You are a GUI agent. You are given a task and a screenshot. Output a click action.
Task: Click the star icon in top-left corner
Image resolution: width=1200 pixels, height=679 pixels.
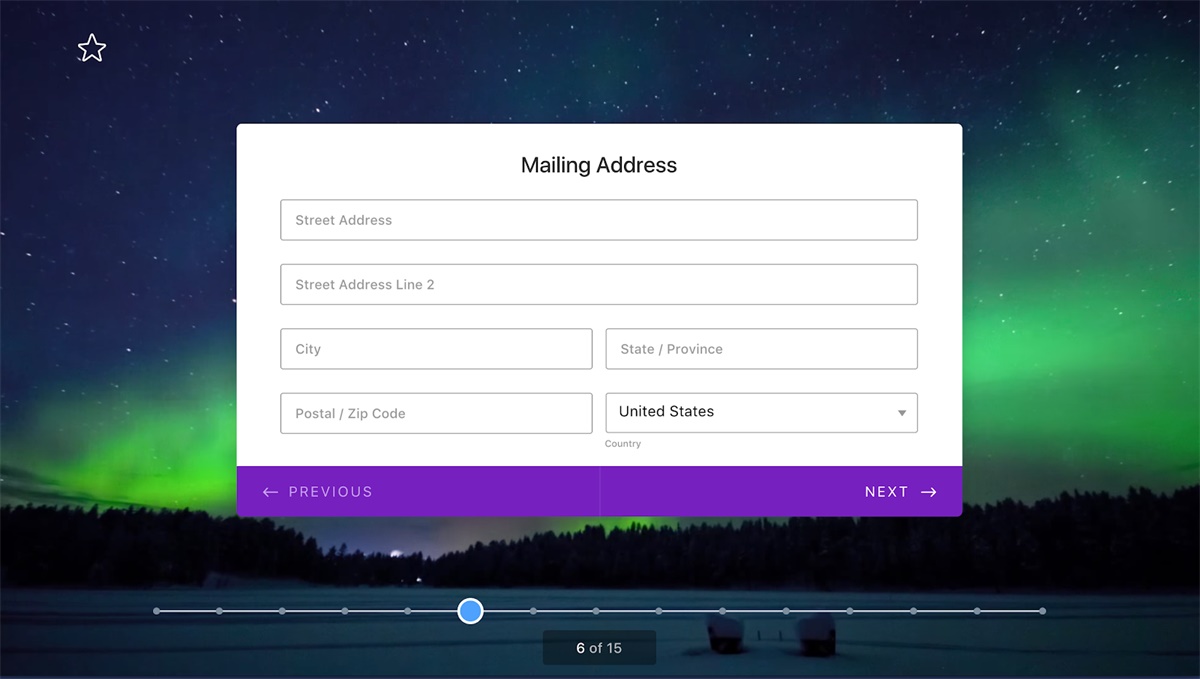[92, 48]
